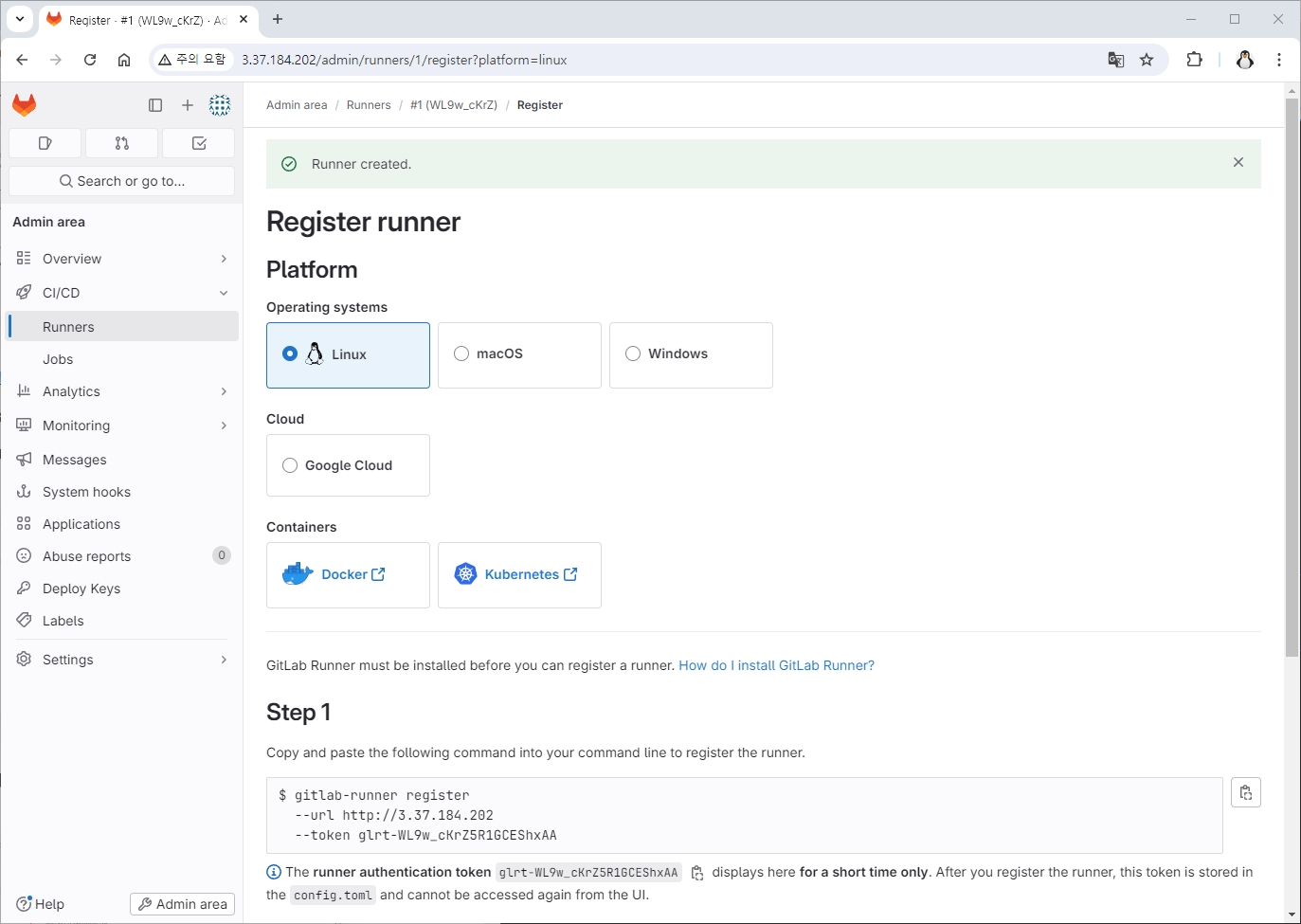Open the browser extensions puzzle icon
This screenshot has height=924, width=1301.
tap(1194, 60)
